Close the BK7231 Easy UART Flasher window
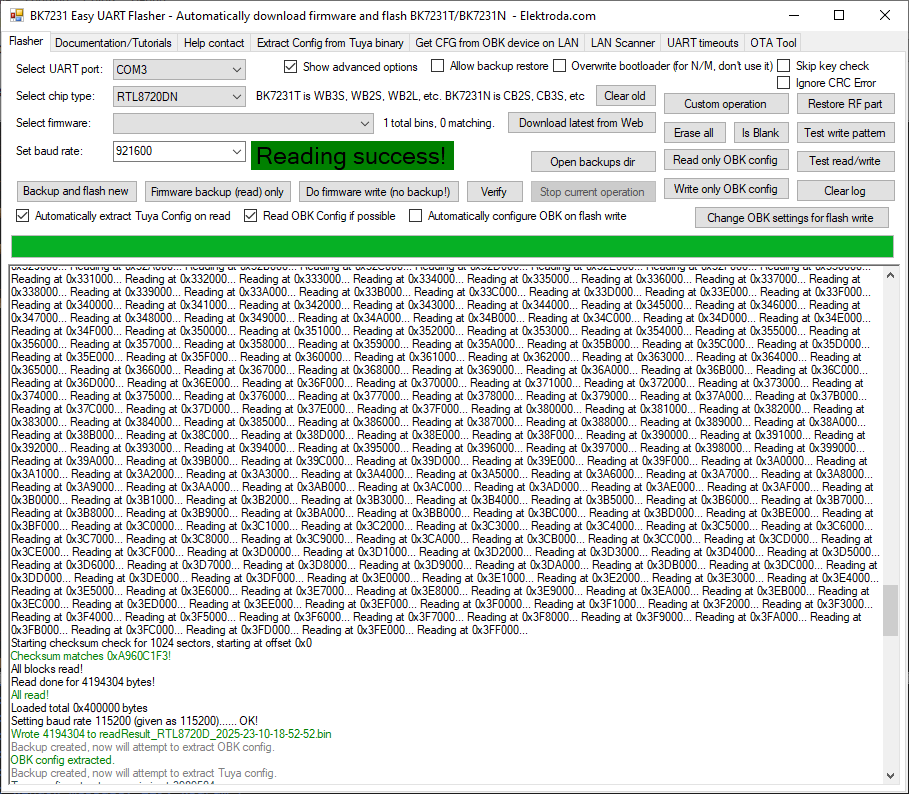This screenshot has width=909, height=794. pos(885,16)
